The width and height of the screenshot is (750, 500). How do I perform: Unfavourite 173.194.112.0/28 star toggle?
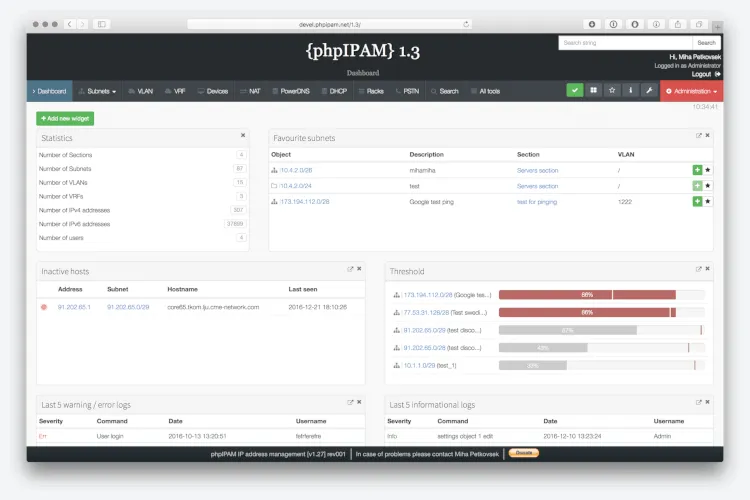tap(708, 201)
